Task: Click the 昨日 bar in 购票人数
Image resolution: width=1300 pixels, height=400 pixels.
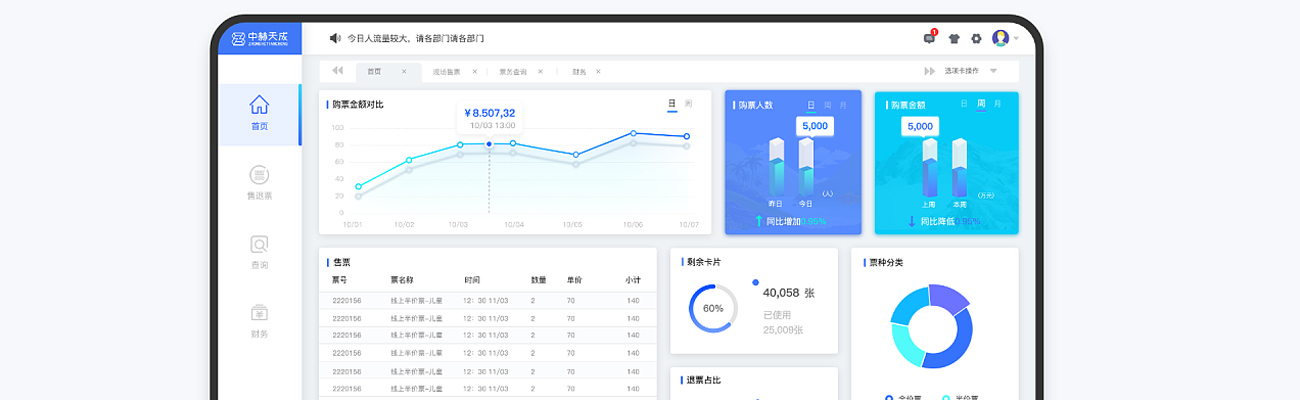Action: [775, 166]
